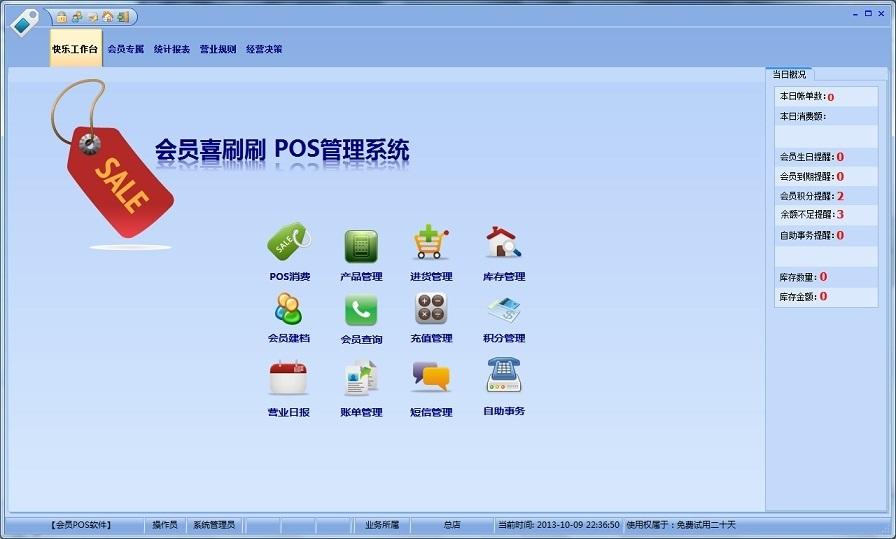Click 【会员POS软件】 in status bar
The image size is (896, 539).
click(81, 525)
